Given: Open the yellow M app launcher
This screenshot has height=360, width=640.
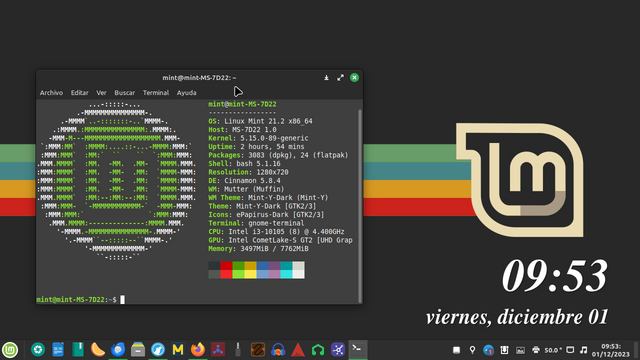Looking at the screenshot, I should 178,350.
